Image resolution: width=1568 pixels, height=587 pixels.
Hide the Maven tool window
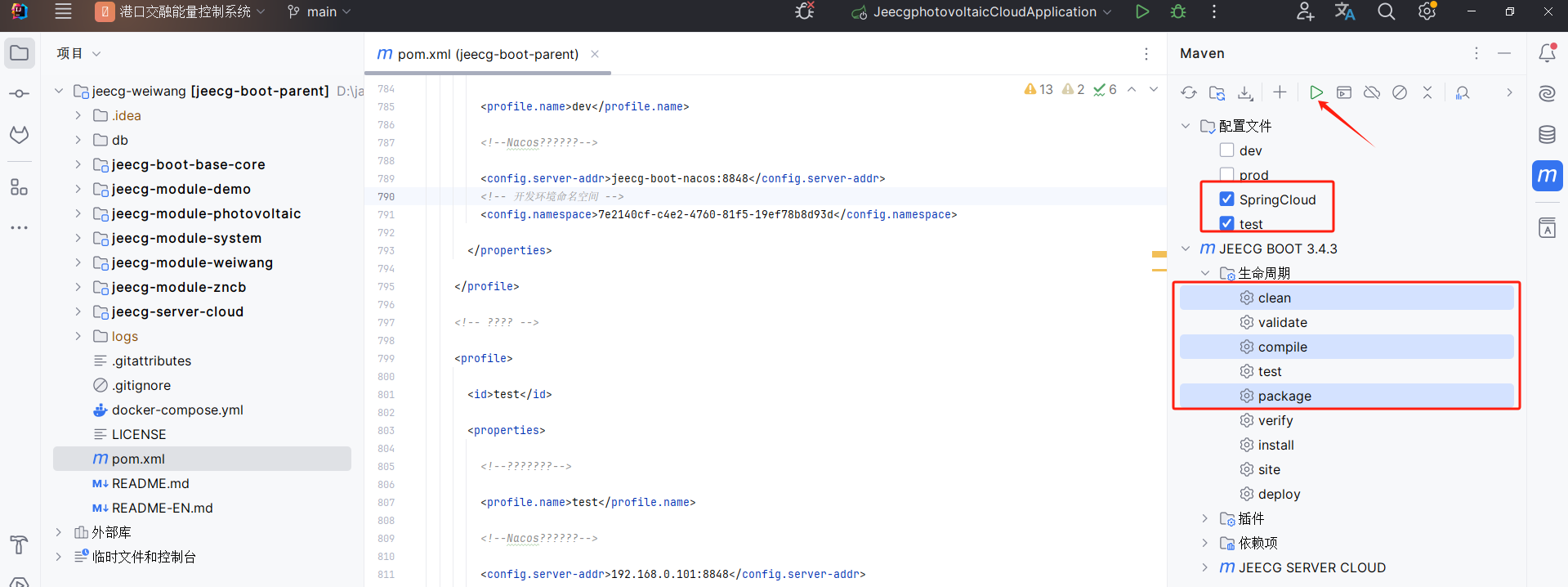click(1504, 53)
